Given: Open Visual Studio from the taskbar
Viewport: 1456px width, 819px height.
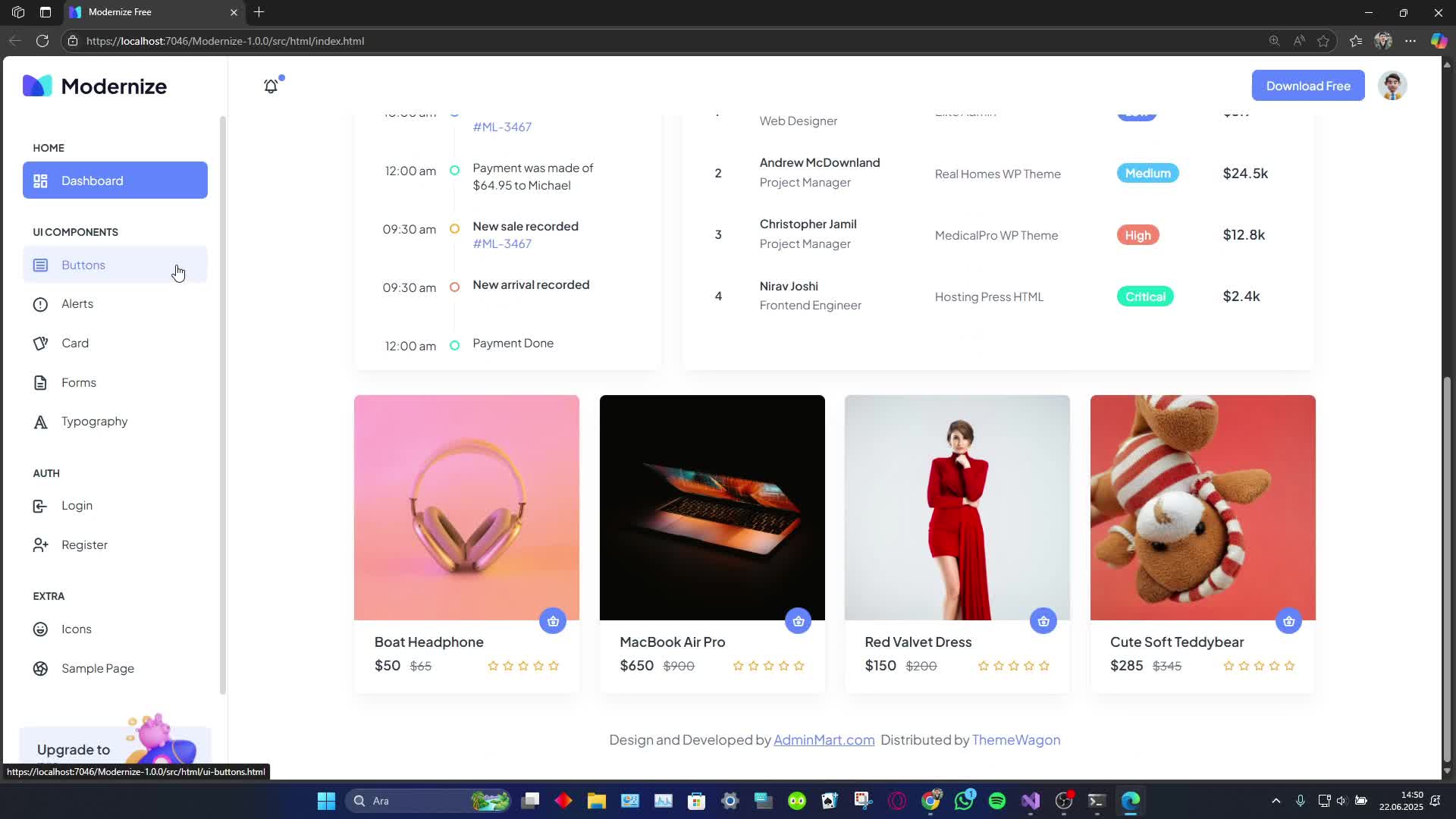Looking at the screenshot, I should 1031,801.
